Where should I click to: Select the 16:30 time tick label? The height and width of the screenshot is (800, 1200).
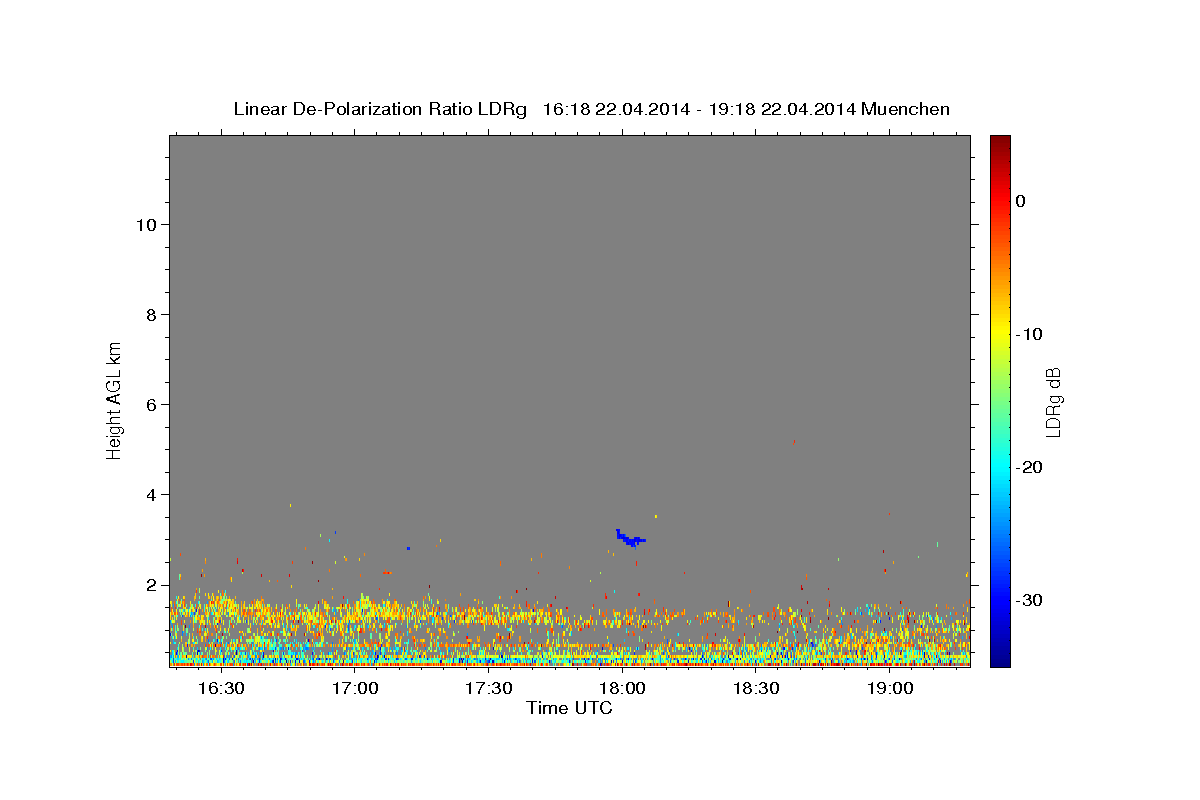[x=221, y=689]
